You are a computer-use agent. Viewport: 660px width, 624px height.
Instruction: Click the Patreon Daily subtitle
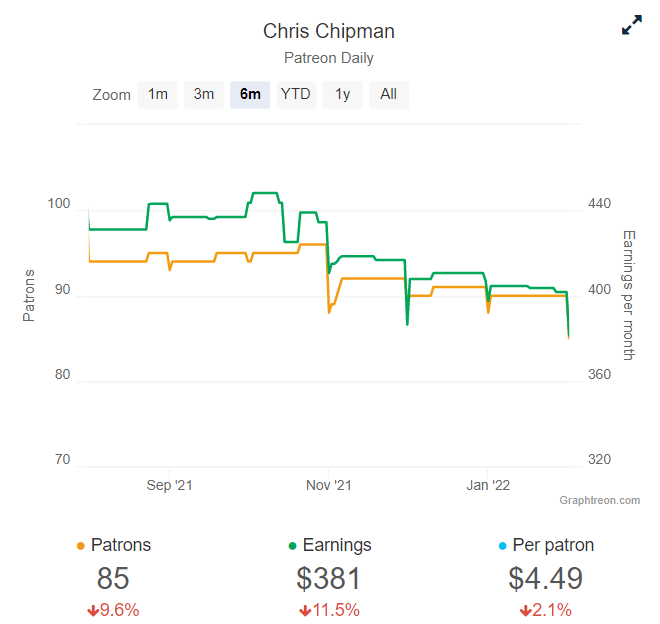point(329,58)
